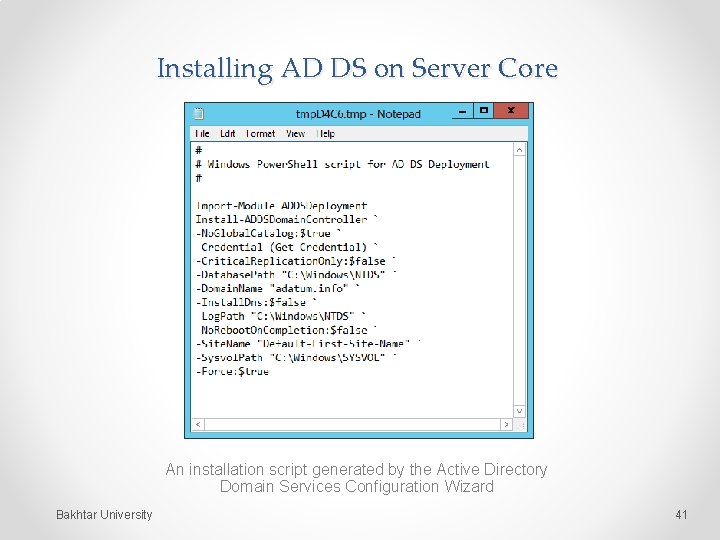720x540 pixels.
Task: Click the '-Force:$true' line
Action: [x=232, y=371]
